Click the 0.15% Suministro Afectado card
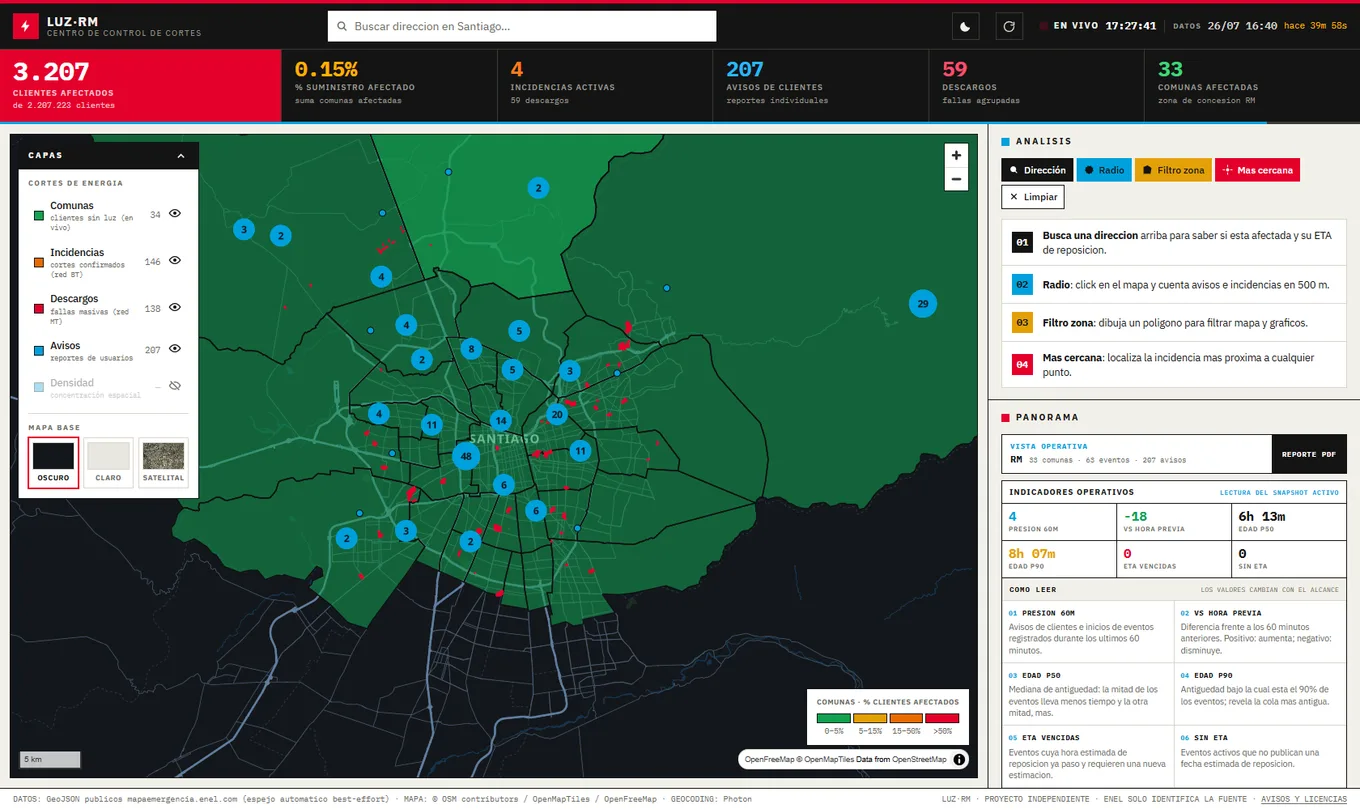This screenshot has width=1360, height=810. [389, 86]
